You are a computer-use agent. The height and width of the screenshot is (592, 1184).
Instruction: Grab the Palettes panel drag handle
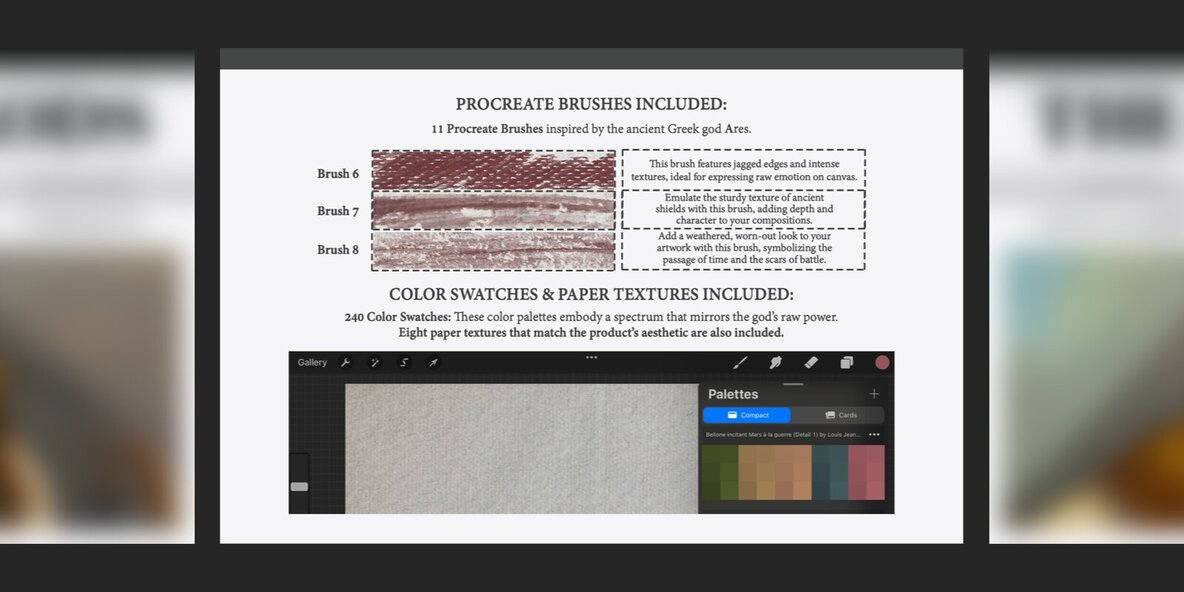[x=793, y=384]
